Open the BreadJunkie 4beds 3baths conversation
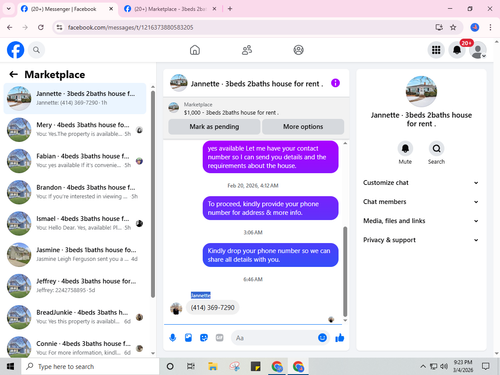The image size is (500, 375). (75, 317)
